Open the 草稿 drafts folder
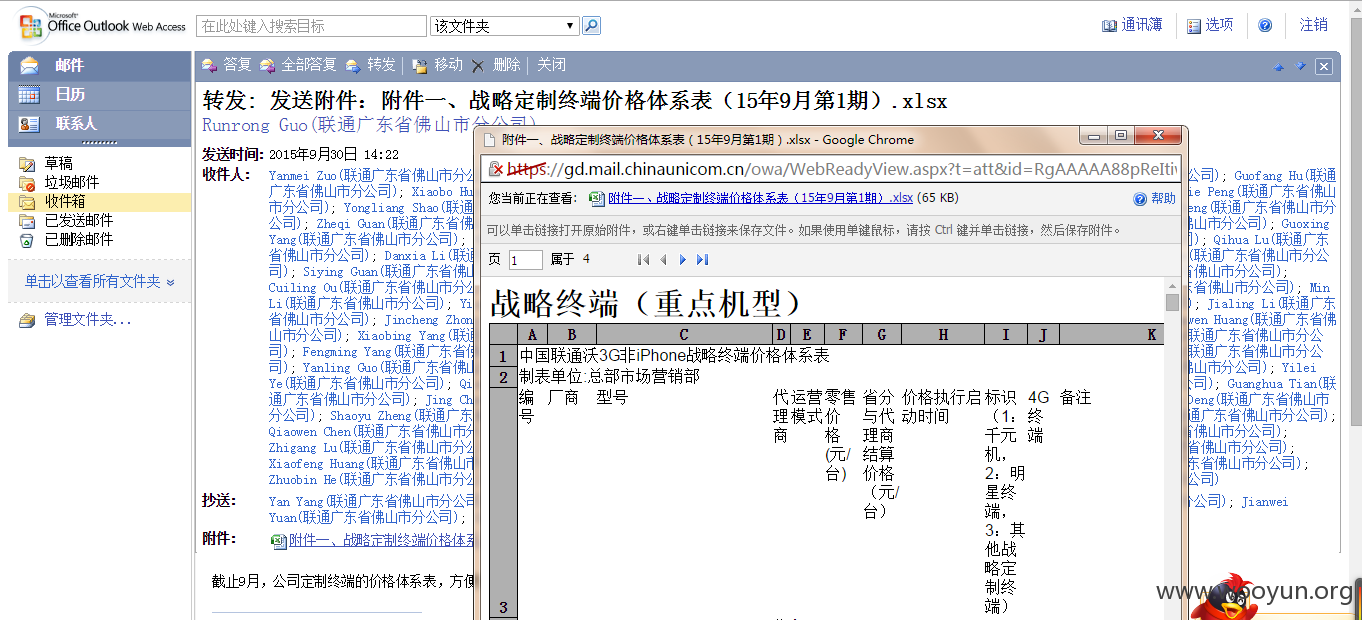The image size is (1362, 620). pyautogui.click(x=58, y=163)
